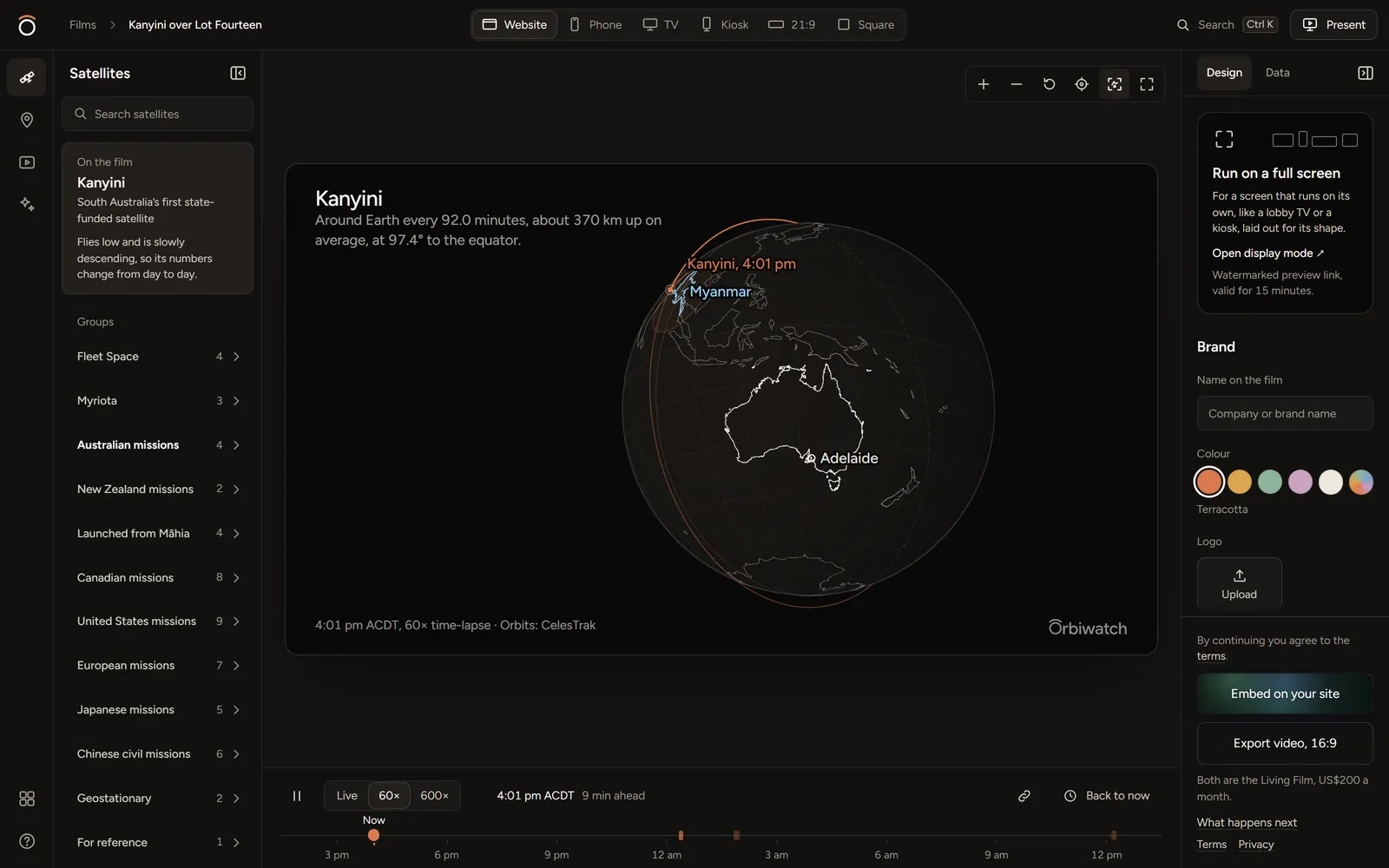Screen dimensions: 1389x868
Task: Open the help question mark icon
Action: [27, 841]
